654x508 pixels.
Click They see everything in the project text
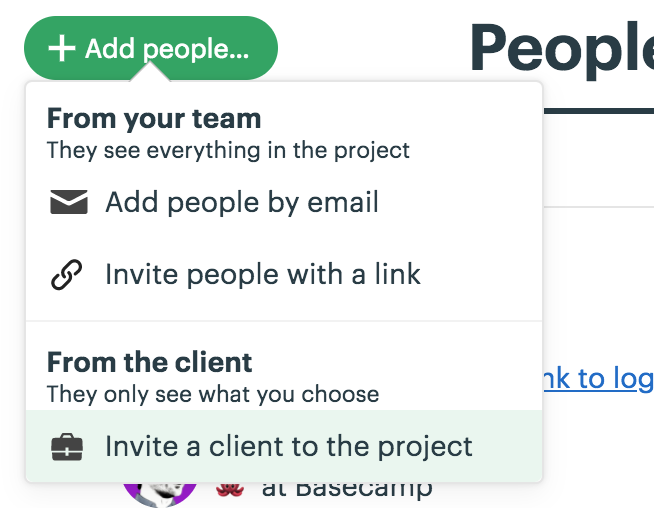coord(228,150)
